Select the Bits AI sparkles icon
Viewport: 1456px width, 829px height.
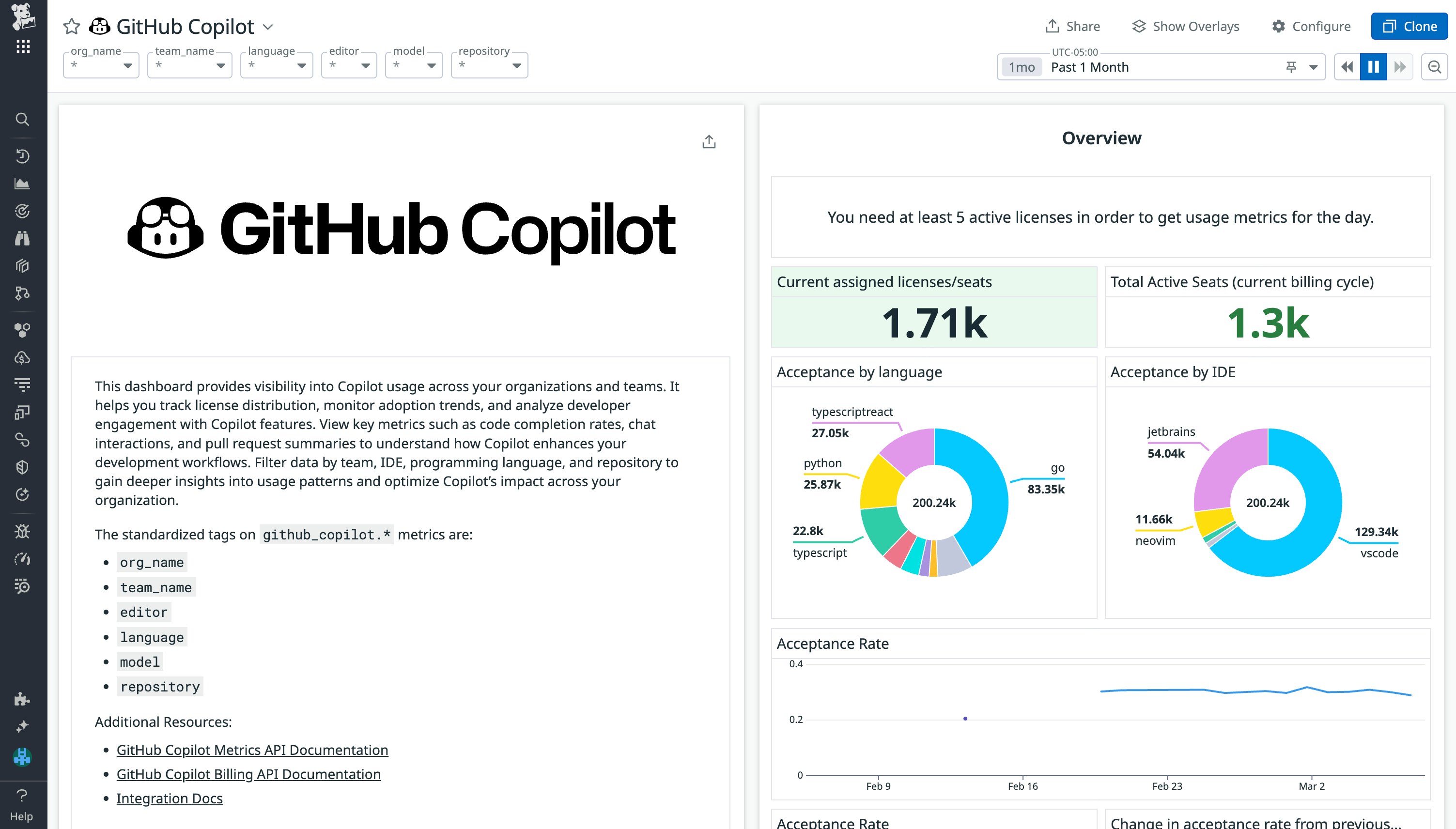23,726
